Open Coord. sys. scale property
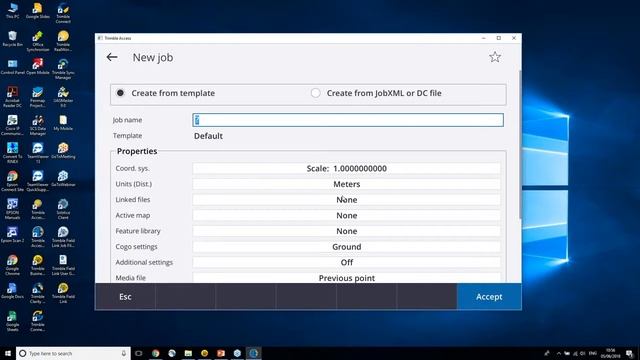This screenshot has height=360, width=640. point(347,168)
